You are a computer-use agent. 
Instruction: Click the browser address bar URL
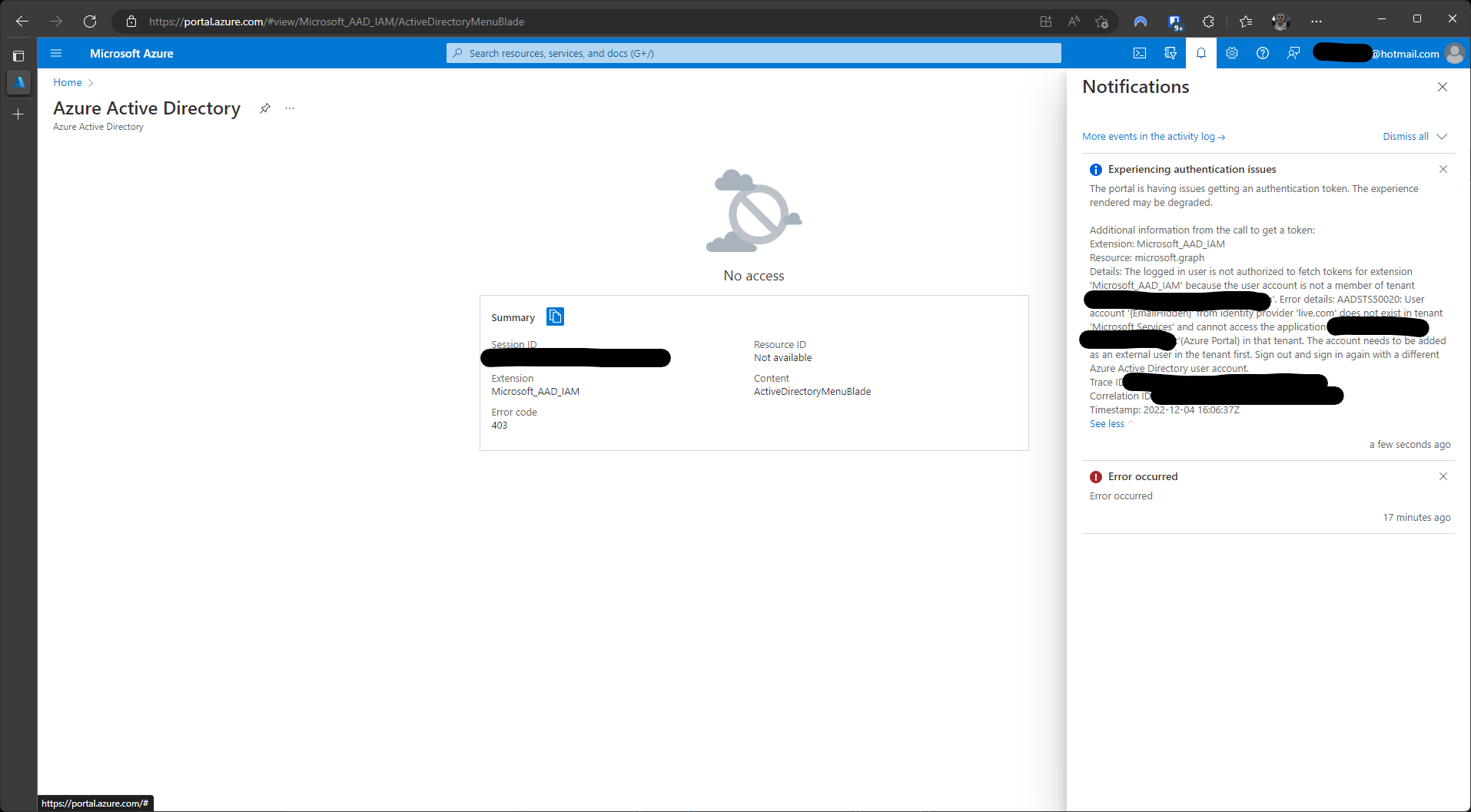(x=337, y=22)
